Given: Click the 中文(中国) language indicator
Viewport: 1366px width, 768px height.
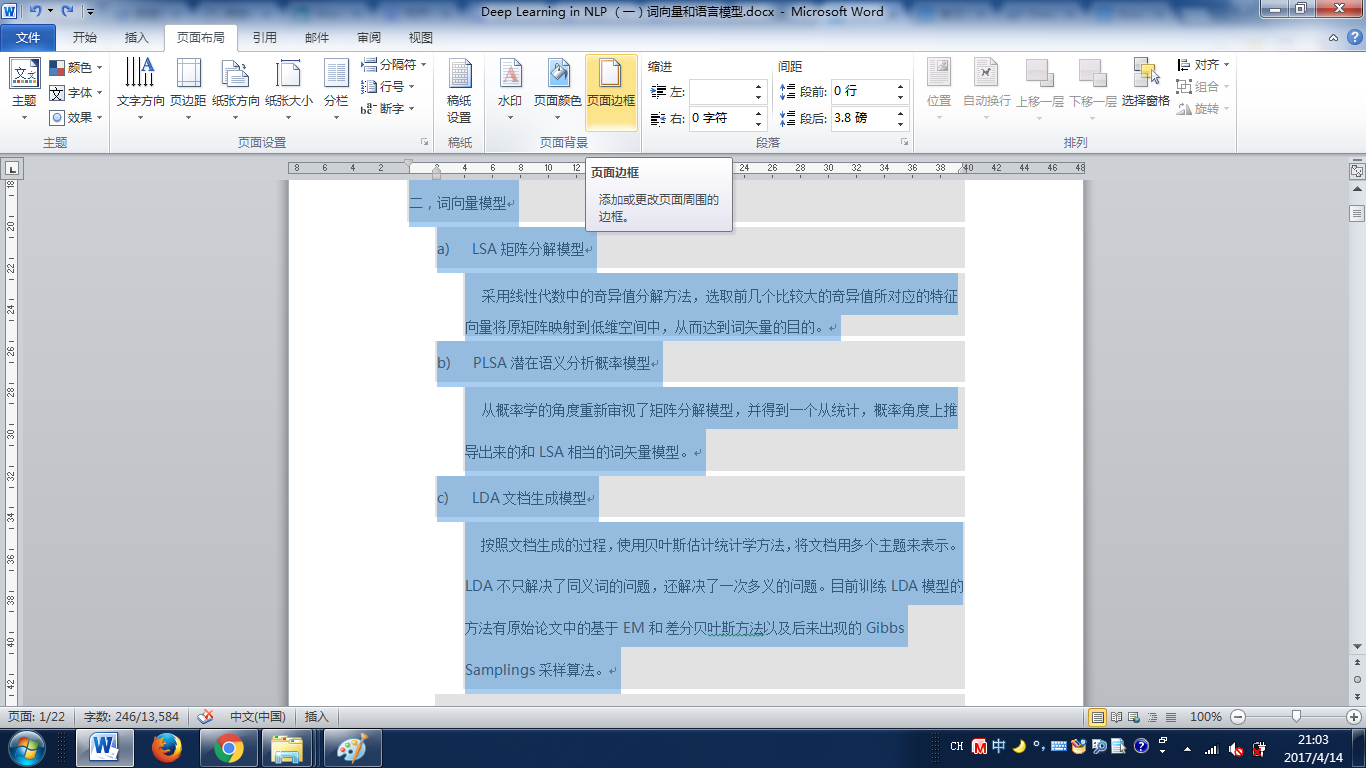Looking at the screenshot, I should pos(258,717).
